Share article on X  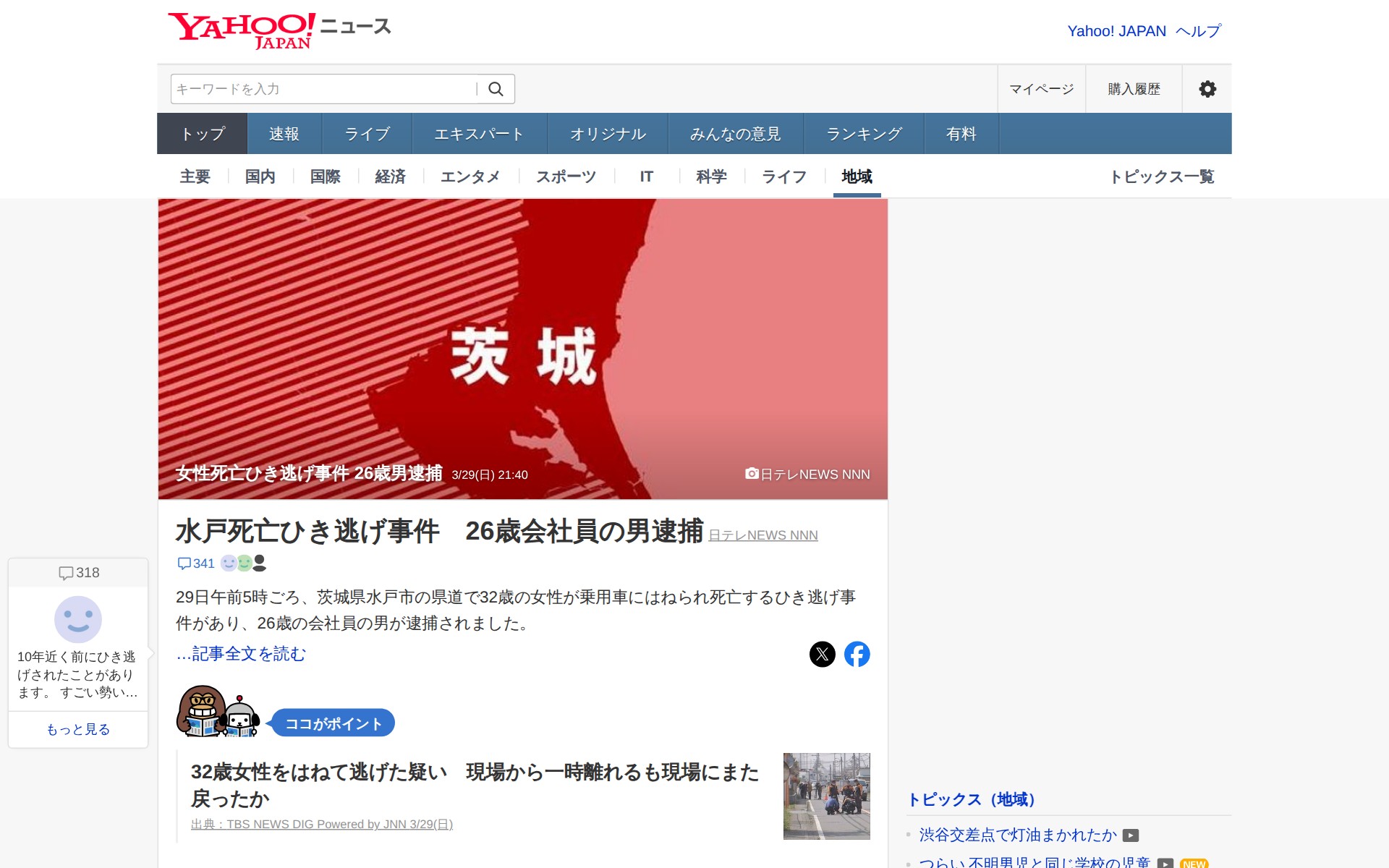822,655
